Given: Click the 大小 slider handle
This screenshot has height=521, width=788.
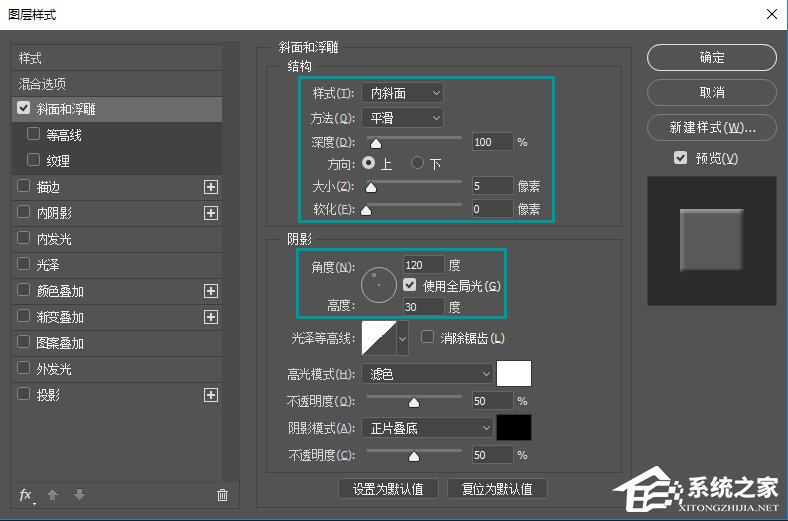Looking at the screenshot, I should point(371,187).
